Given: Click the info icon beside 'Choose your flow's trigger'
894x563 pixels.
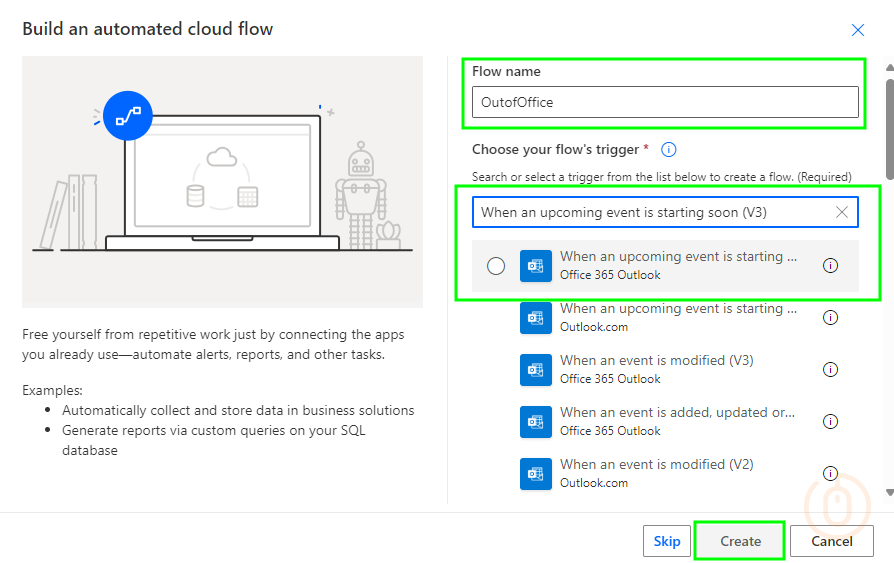Looking at the screenshot, I should click(x=669, y=150).
